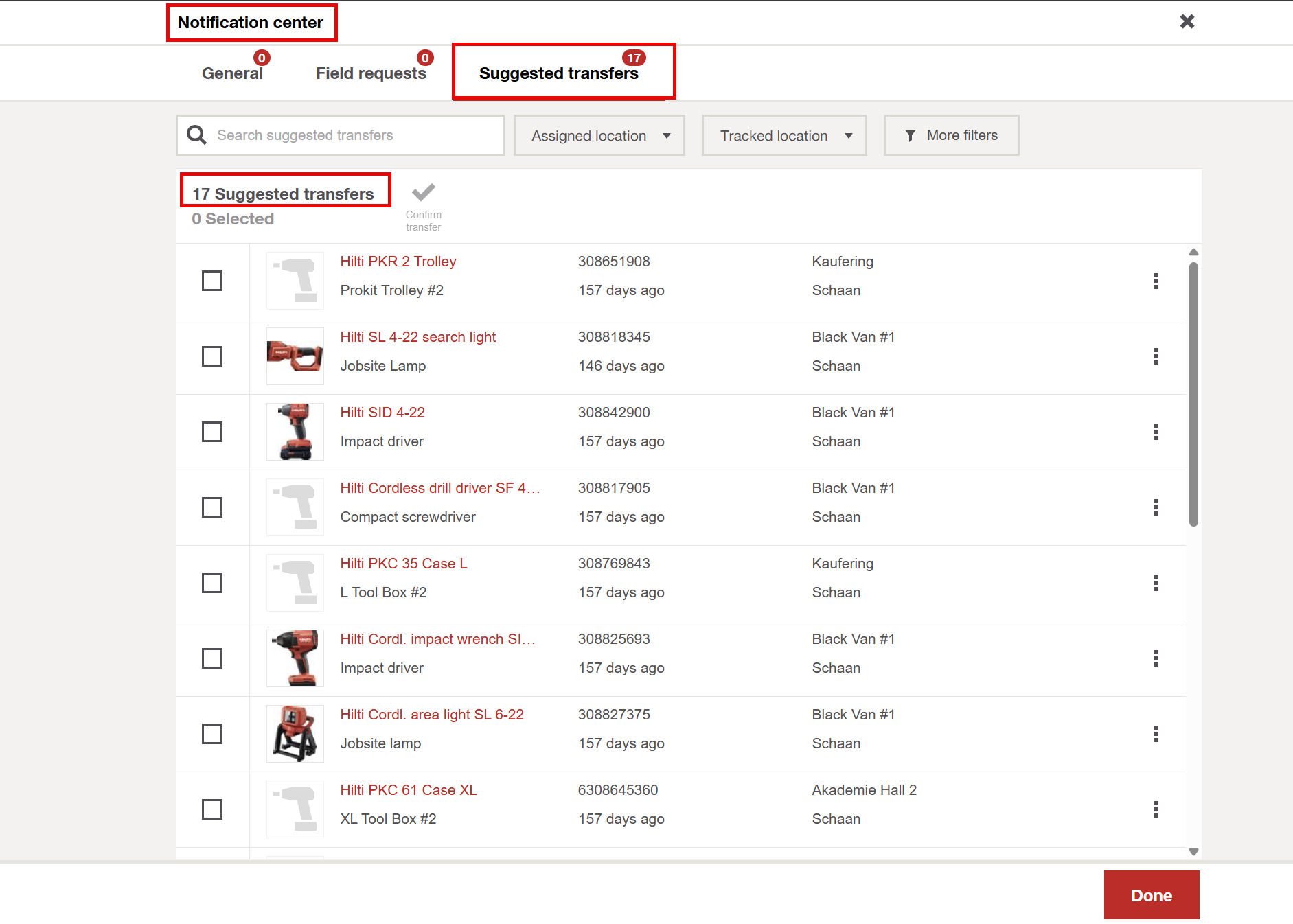Screen dimensions: 1293x924
Task: Click the Hilti SID 4-22 impact driver thumbnail
Action: click(x=295, y=432)
